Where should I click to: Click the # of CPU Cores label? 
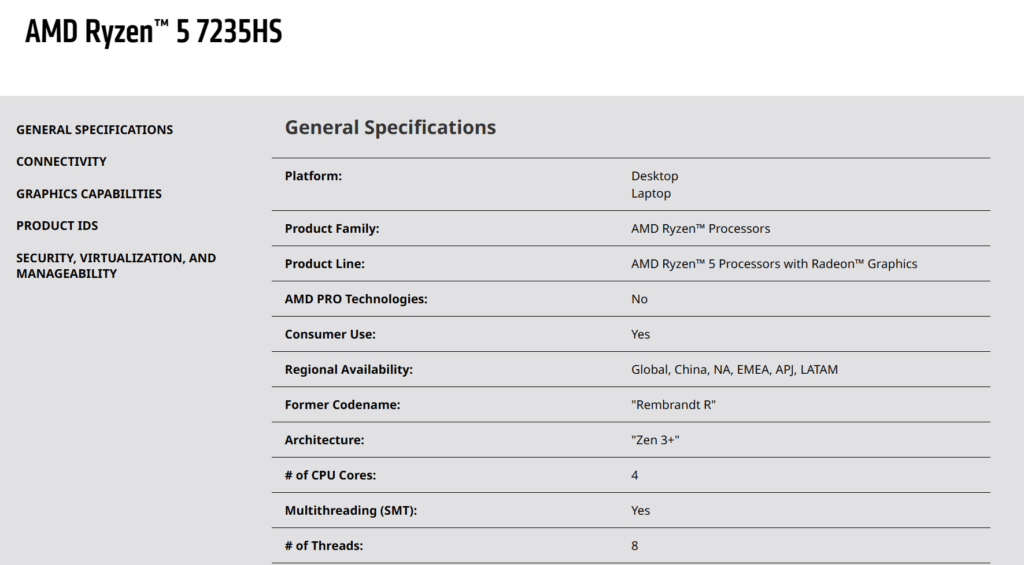pyautogui.click(x=330, y=476)
